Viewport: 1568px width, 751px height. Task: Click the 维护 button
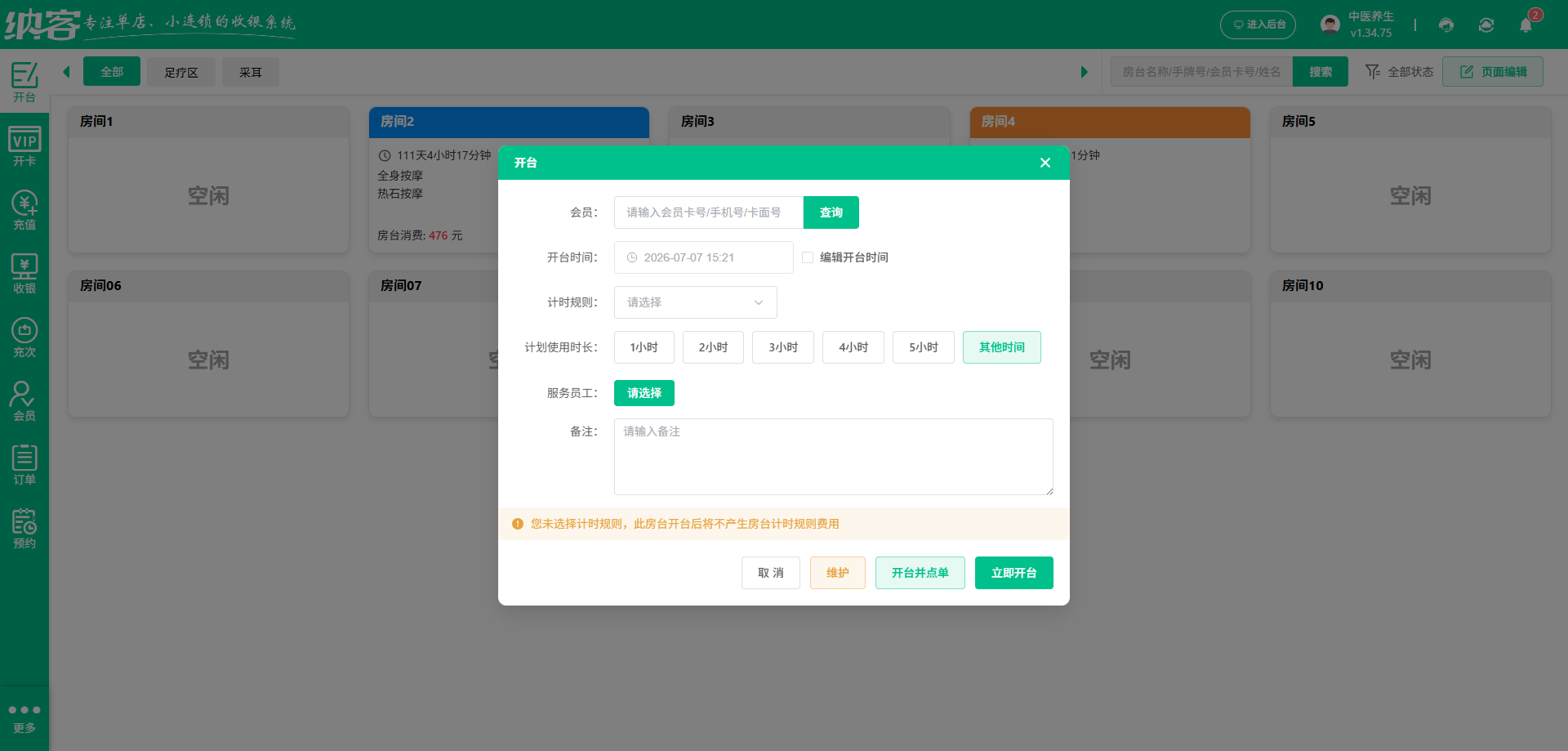[838, 573]
